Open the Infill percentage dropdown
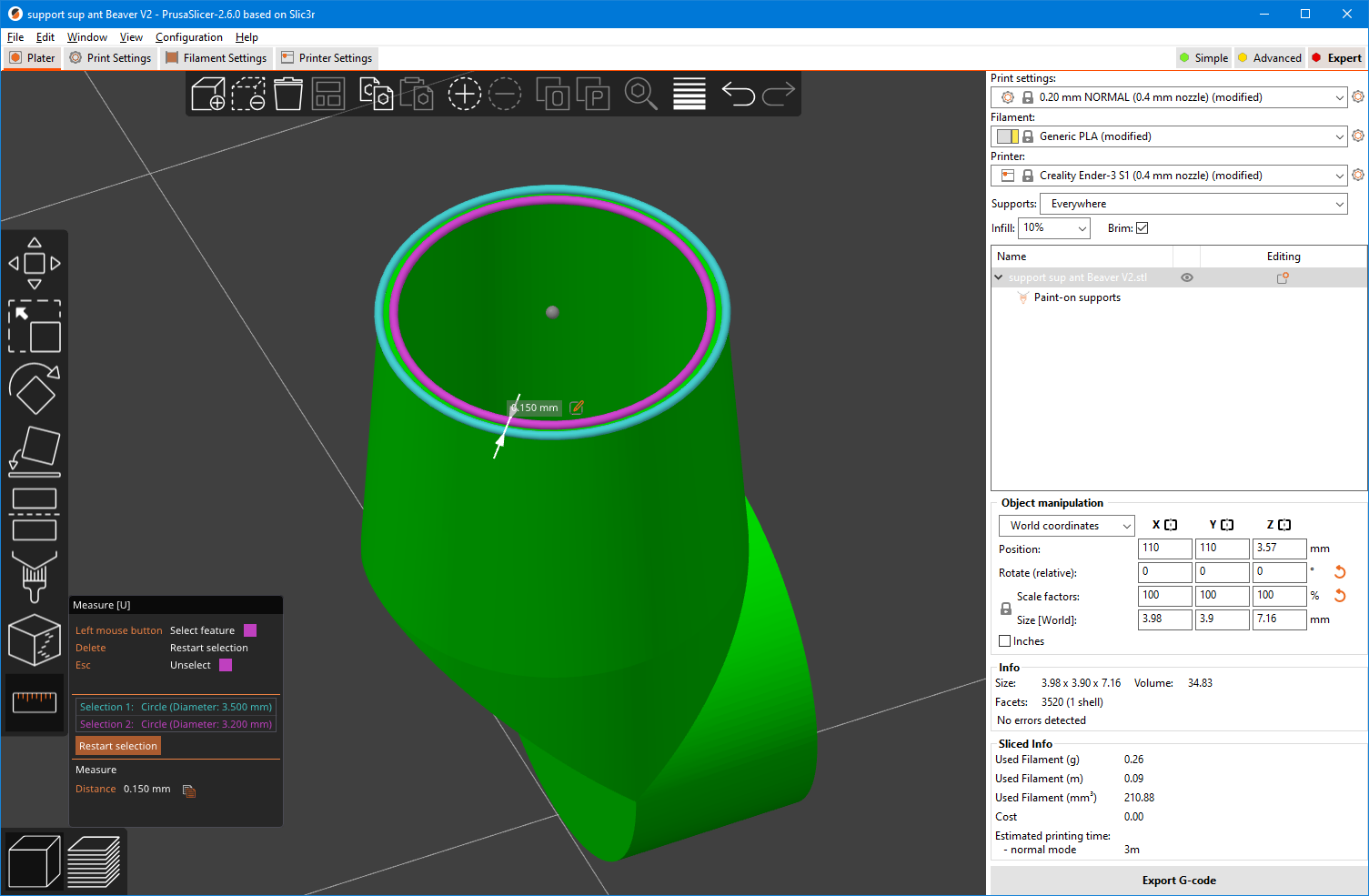1369x896 pixels. click(x=1053, y=228)
